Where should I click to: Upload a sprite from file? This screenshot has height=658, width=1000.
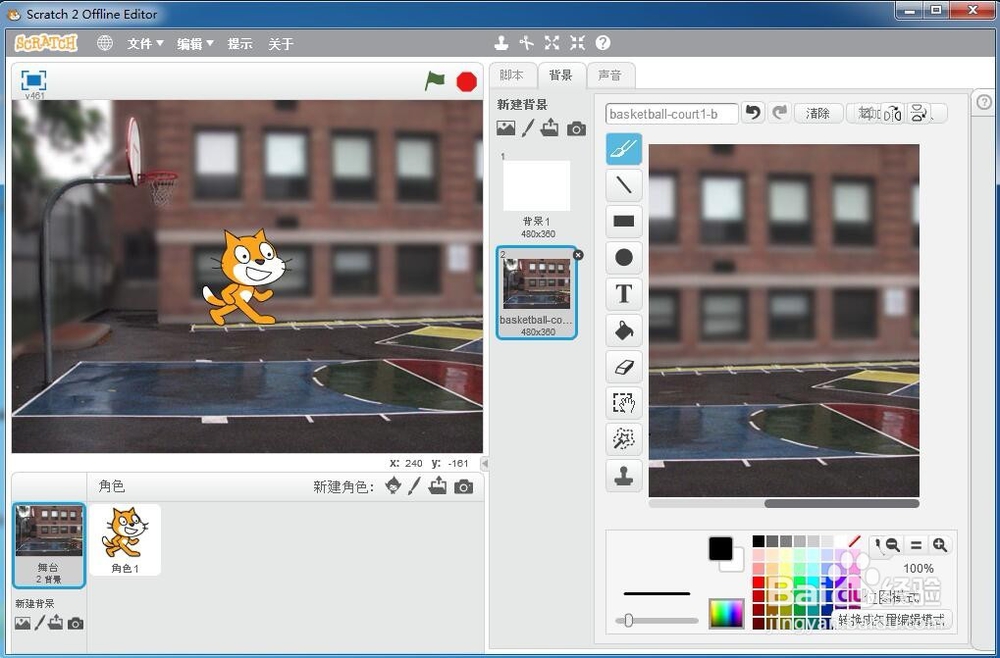click(x=438, y=486)
